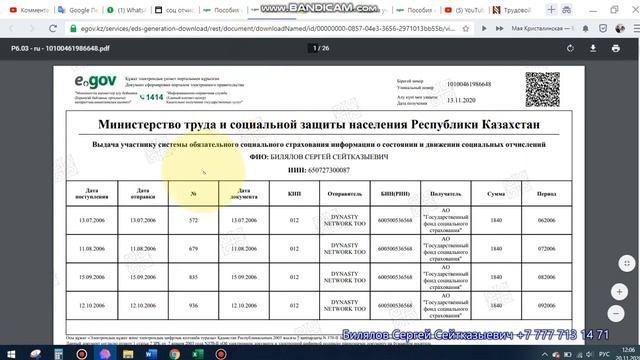This screenshot has width=640, height=360.
Task: Click the Сумма column header
Action: point(496,194)
